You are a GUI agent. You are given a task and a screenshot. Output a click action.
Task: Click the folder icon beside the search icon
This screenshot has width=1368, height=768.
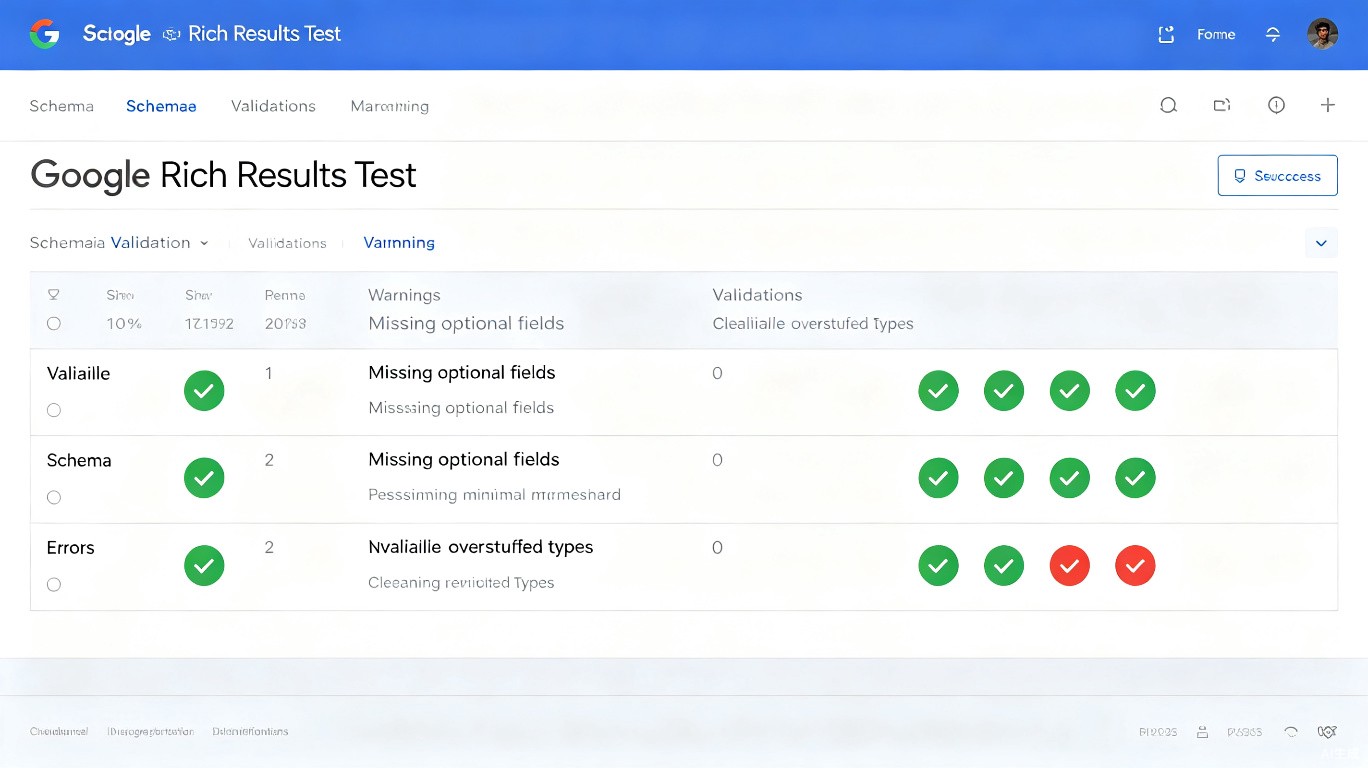coord(1222,105)
